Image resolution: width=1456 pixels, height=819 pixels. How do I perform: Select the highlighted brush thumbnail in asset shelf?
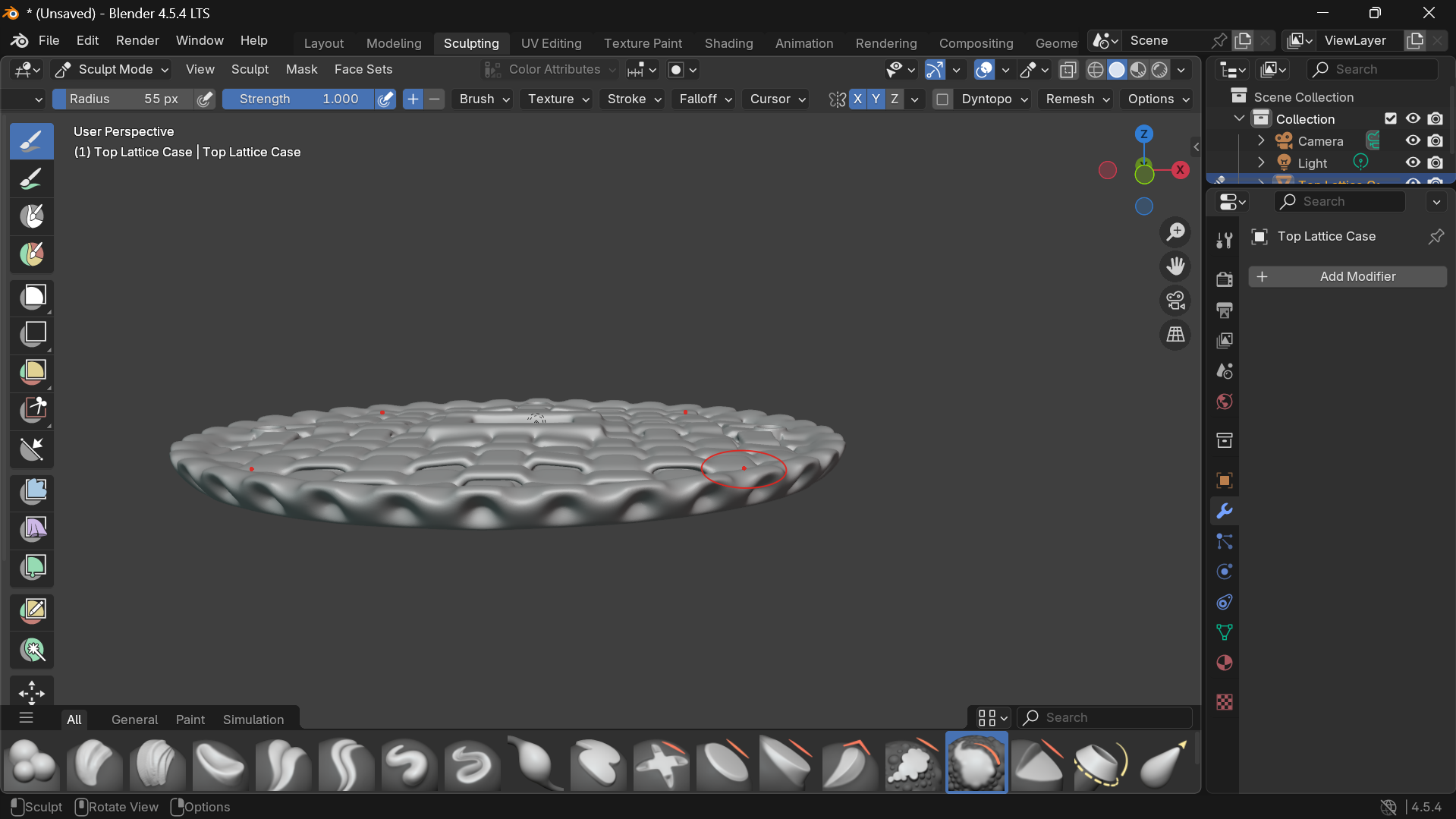tap(976, 763)
